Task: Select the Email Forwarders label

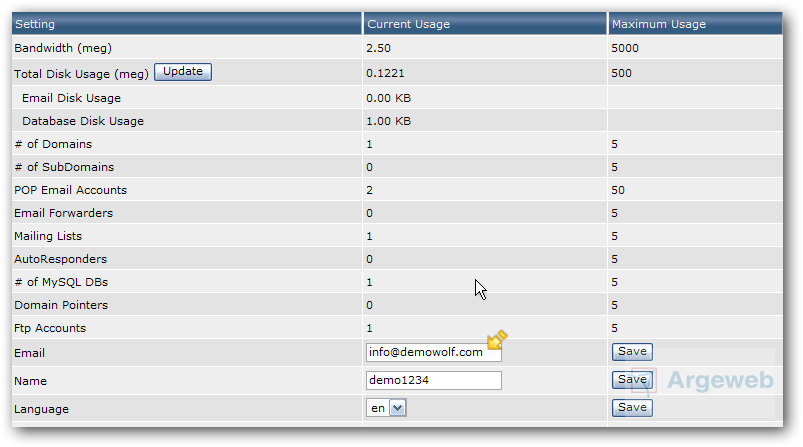Action: point(64,213)
